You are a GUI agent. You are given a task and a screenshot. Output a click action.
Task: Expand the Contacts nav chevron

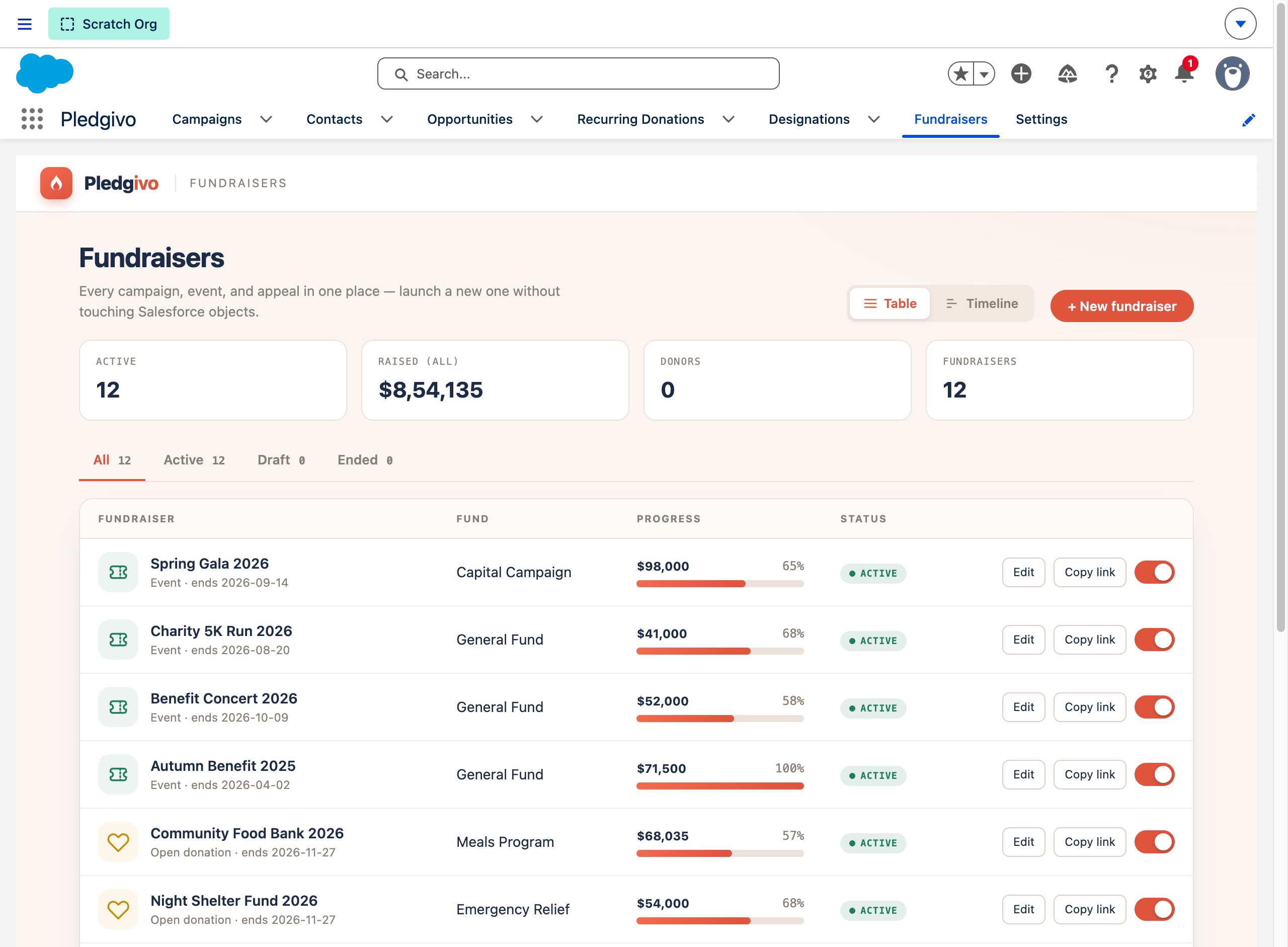click(387, 119)
